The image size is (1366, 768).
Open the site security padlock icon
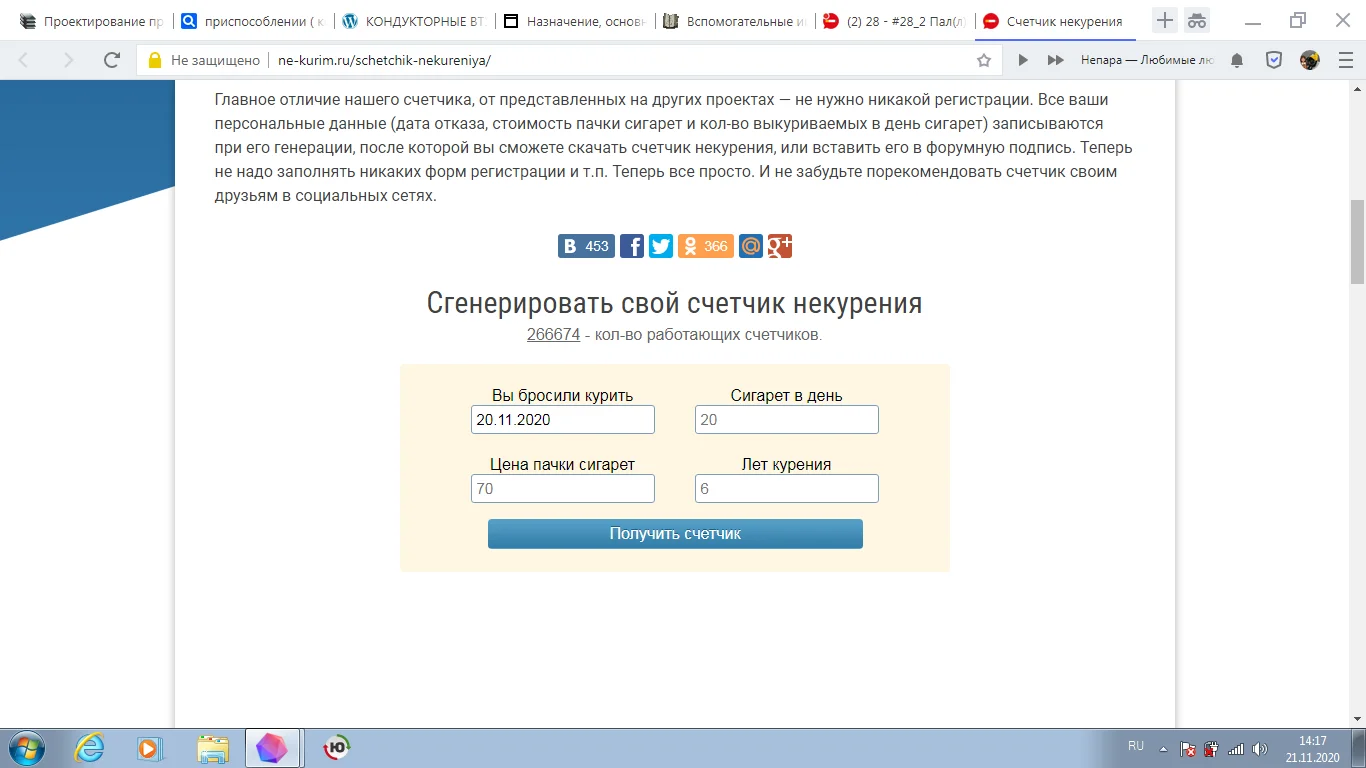point(155,59)
